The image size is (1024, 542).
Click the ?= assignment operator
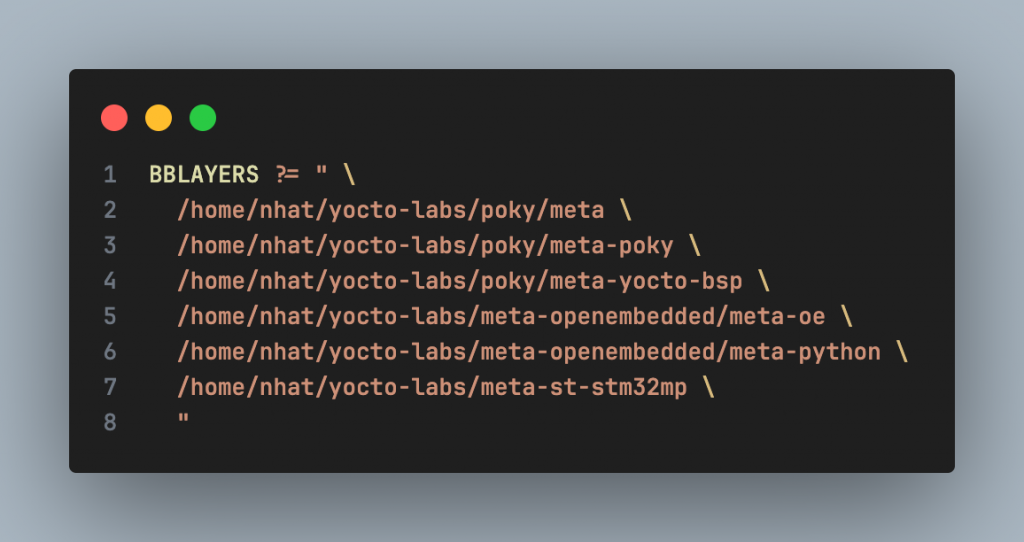pyautogui.click(x=287, y=175)
